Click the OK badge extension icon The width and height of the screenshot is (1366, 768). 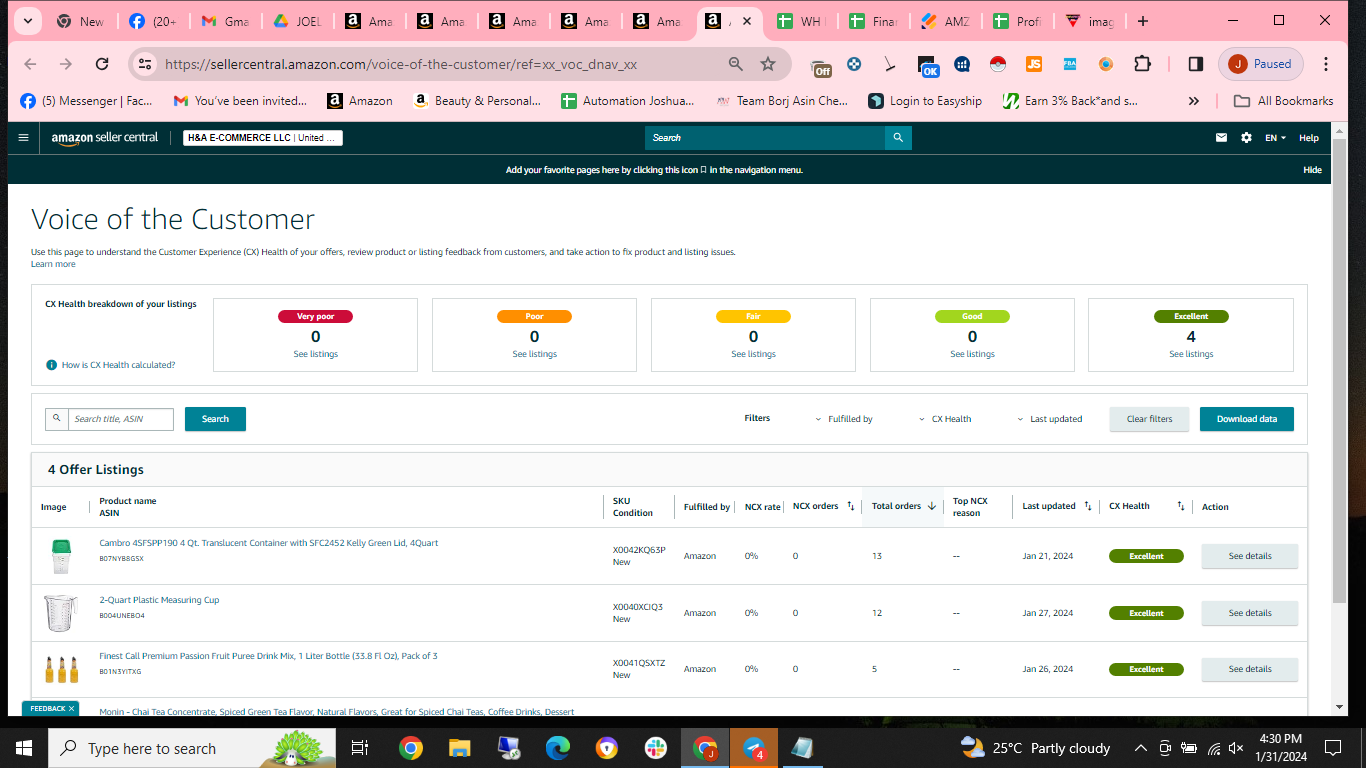coord(929,66)
